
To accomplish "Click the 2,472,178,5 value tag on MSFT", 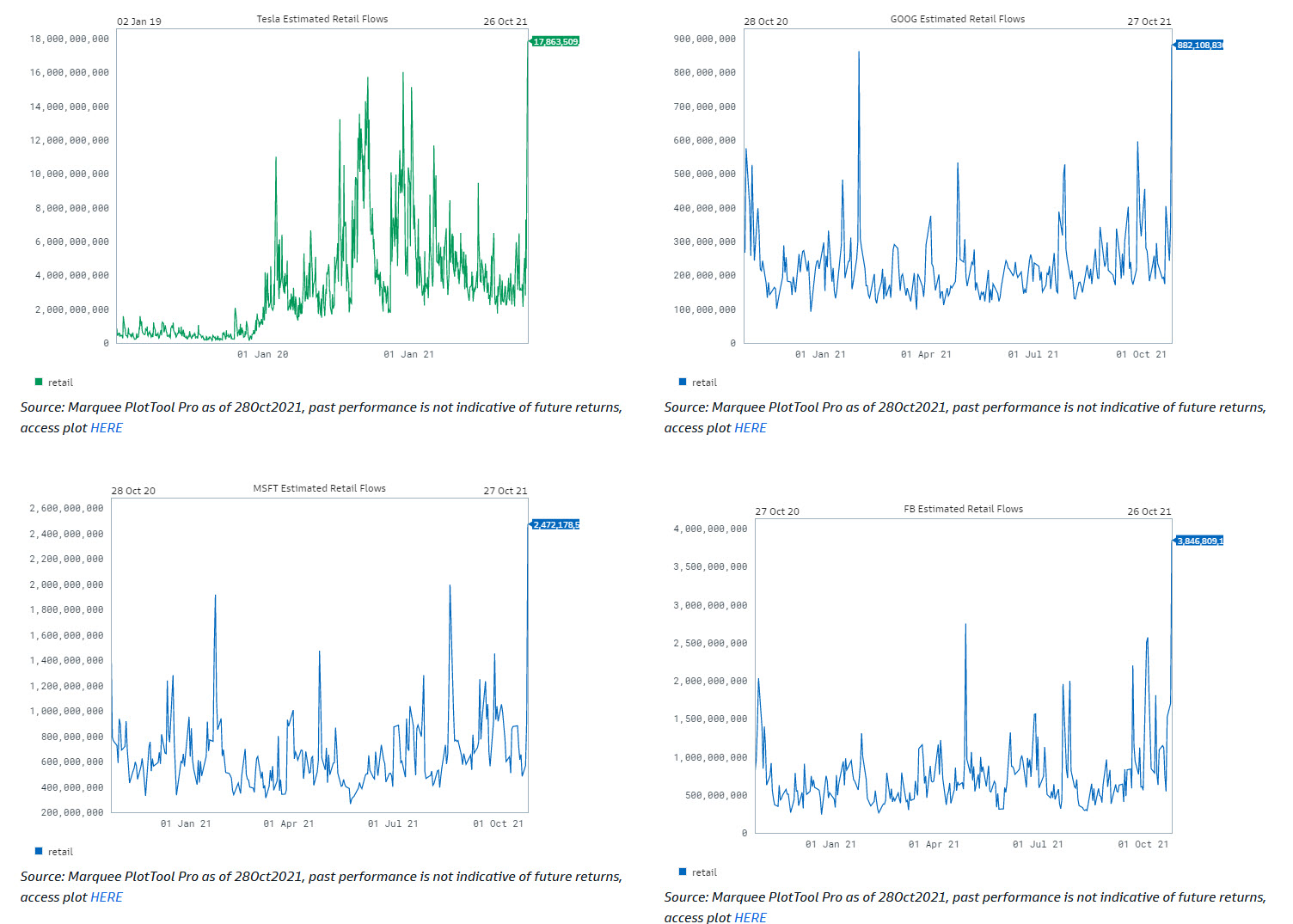I will [555, 524].
